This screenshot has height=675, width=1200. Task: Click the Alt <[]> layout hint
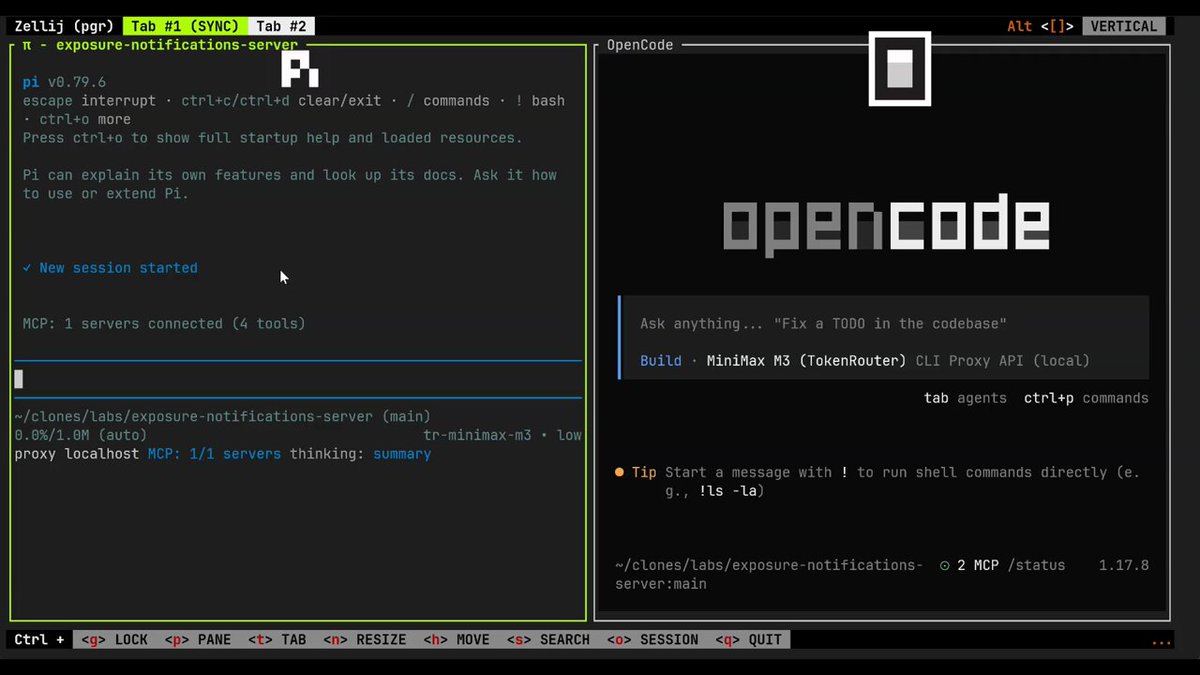pyautogui.click(x=1042, y=26)
